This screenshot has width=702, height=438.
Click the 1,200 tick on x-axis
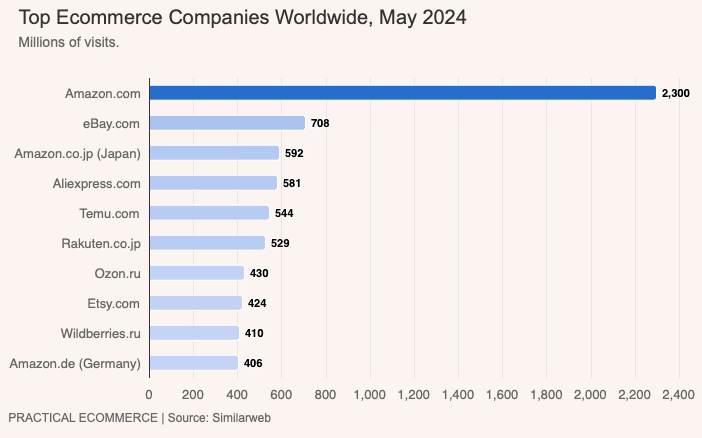[x=414, y=395]
